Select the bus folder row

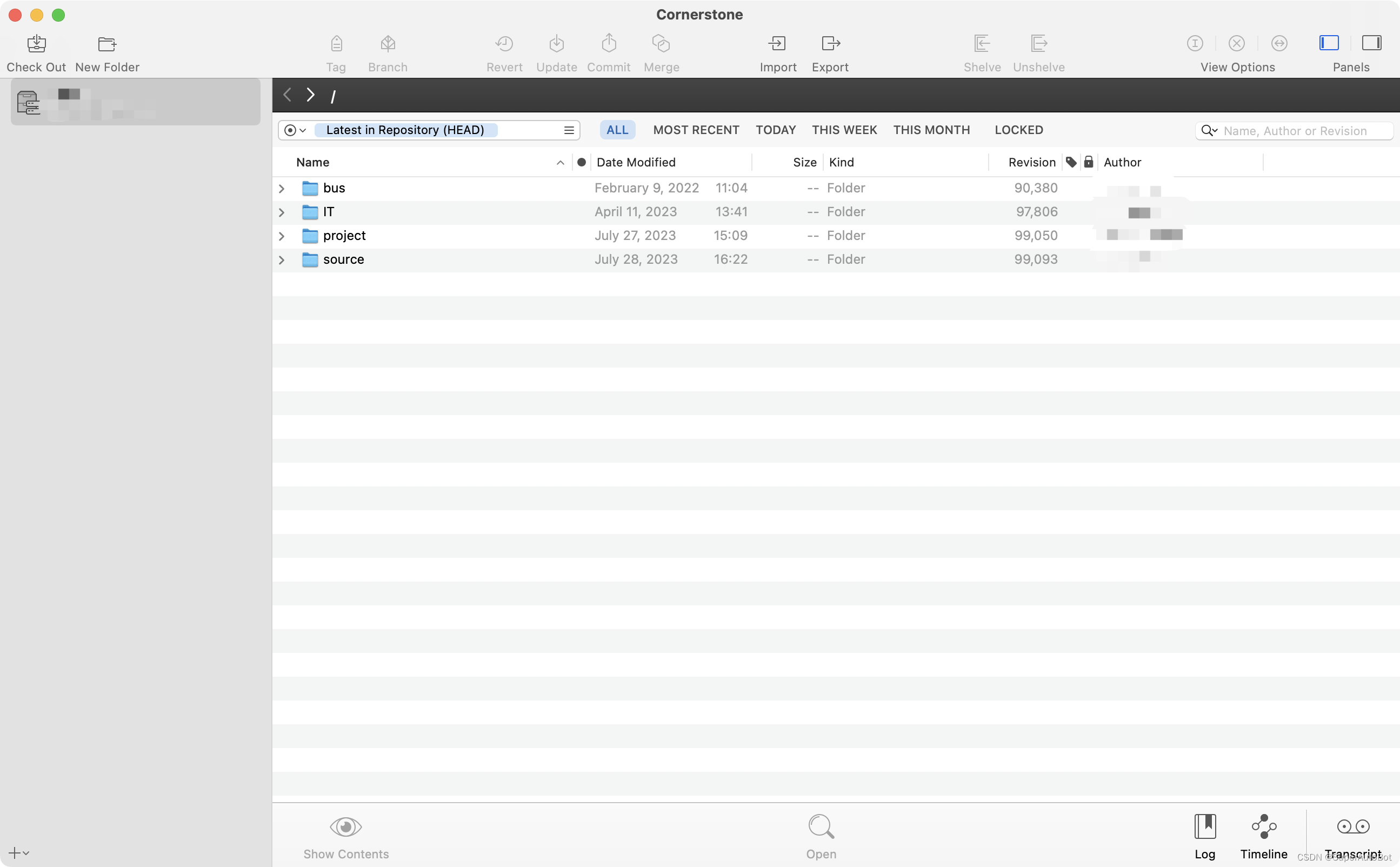coord(836,189)
